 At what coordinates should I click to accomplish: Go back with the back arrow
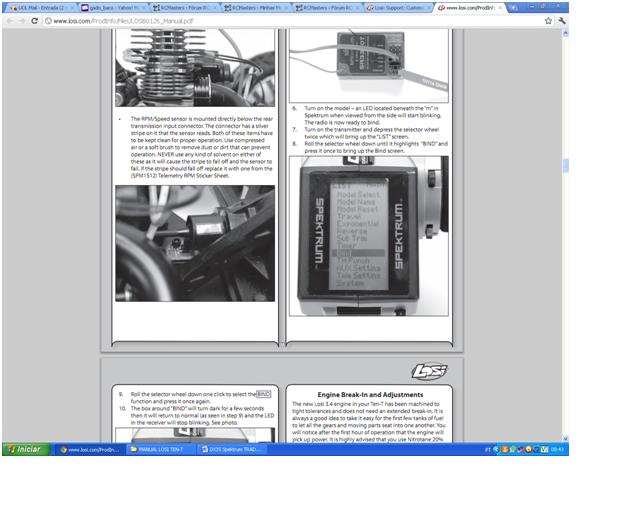point(10,20)
